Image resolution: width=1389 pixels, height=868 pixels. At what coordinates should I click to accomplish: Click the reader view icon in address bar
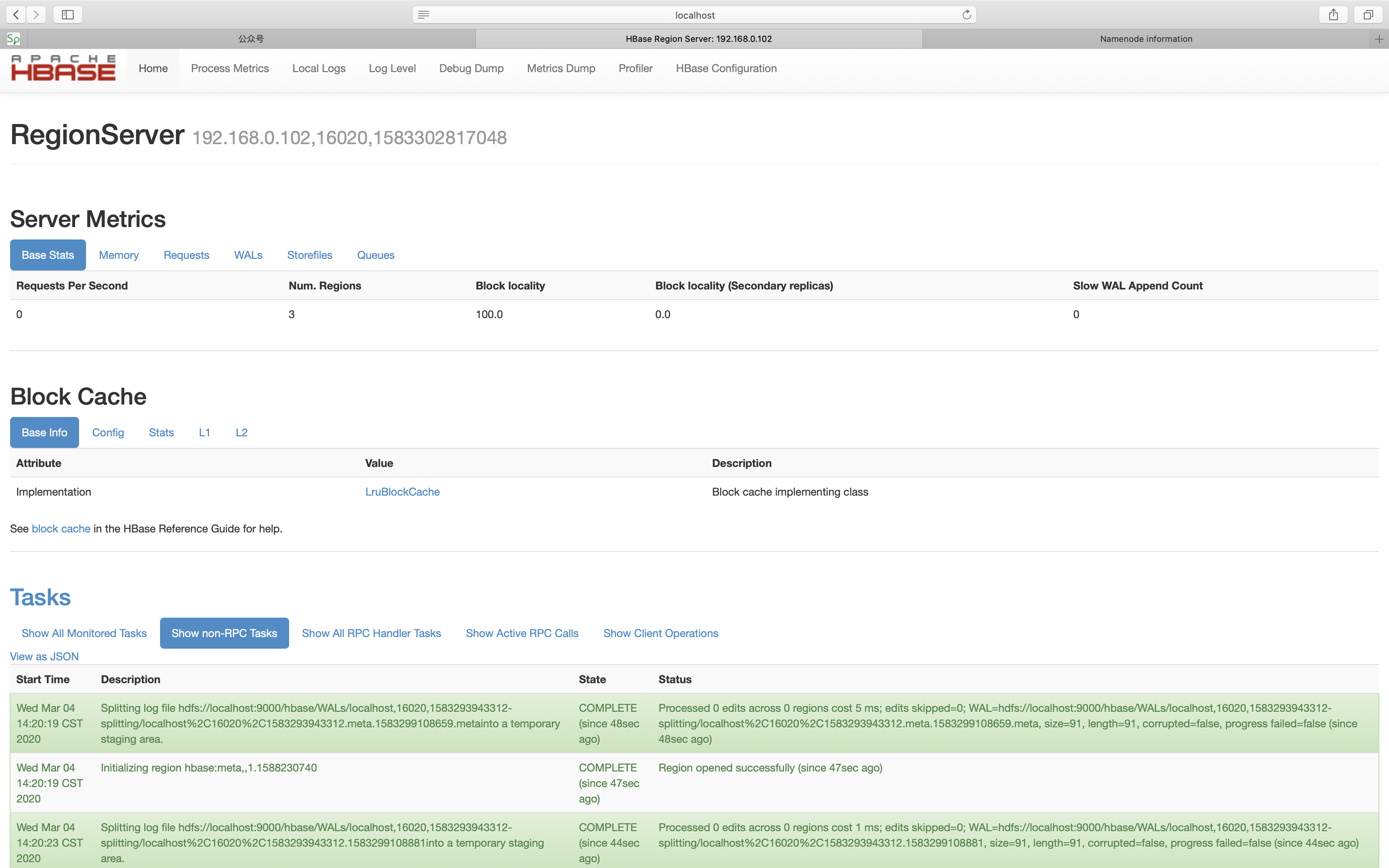coord(424,15)
